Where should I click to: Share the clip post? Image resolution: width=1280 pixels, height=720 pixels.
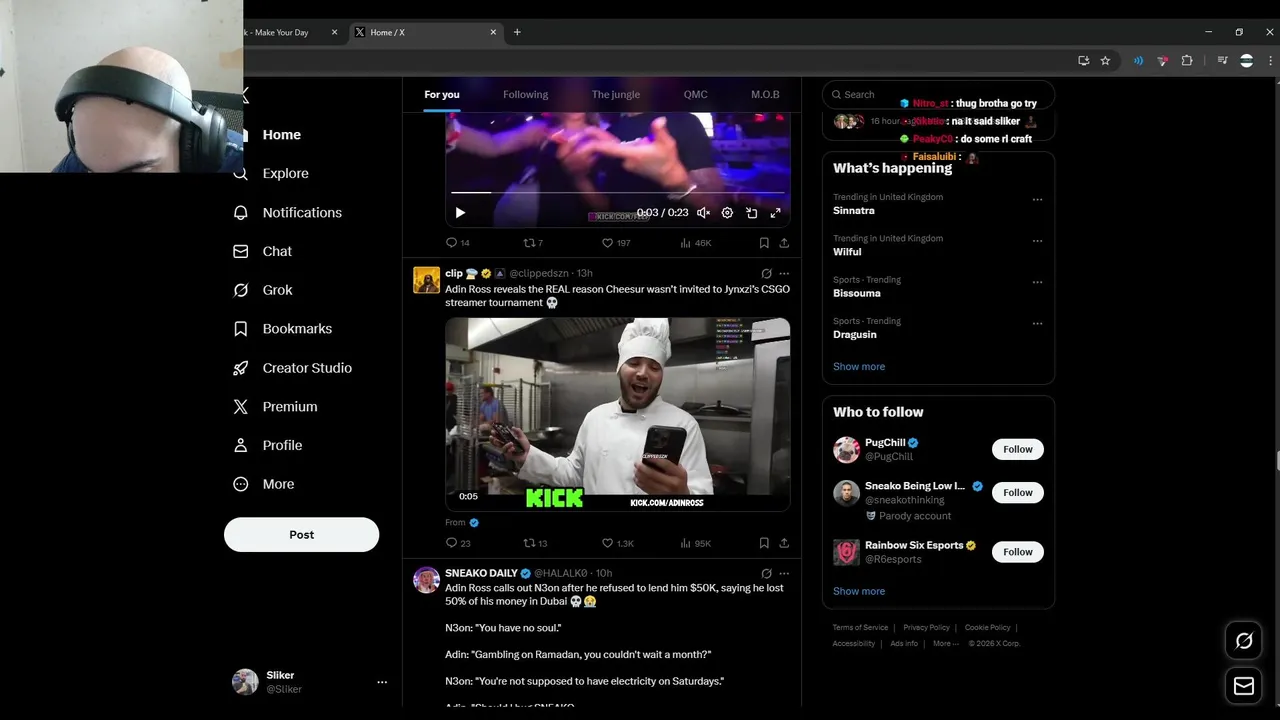[x=784, y=543]
